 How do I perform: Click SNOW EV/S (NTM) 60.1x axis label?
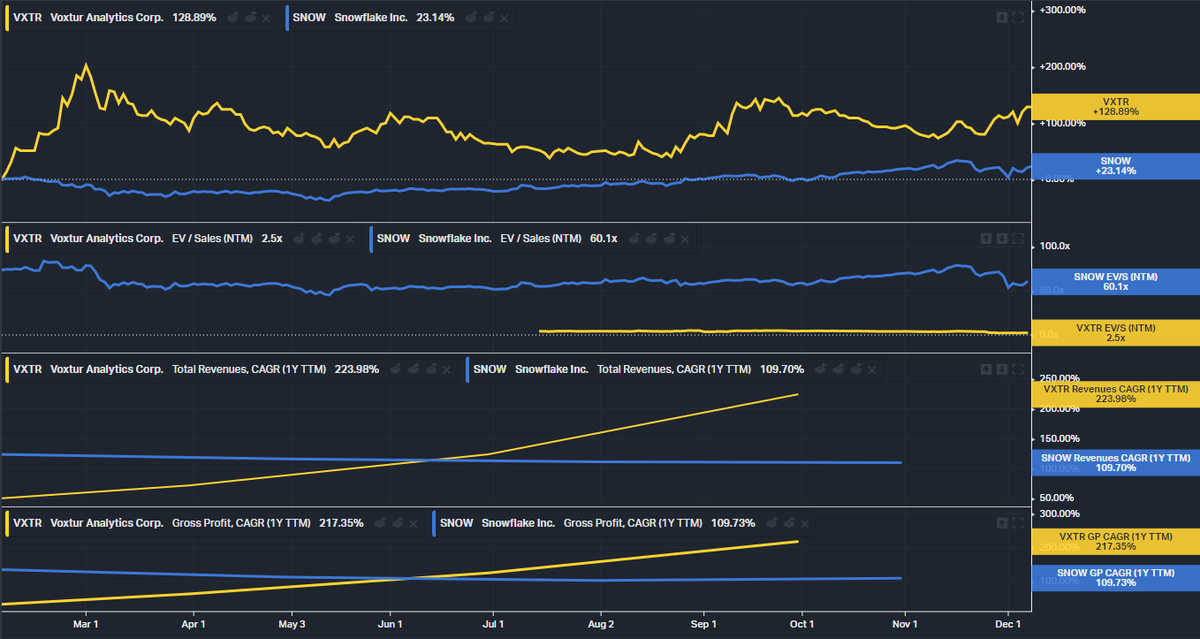pyautogui.click(x=1115, y=281)
